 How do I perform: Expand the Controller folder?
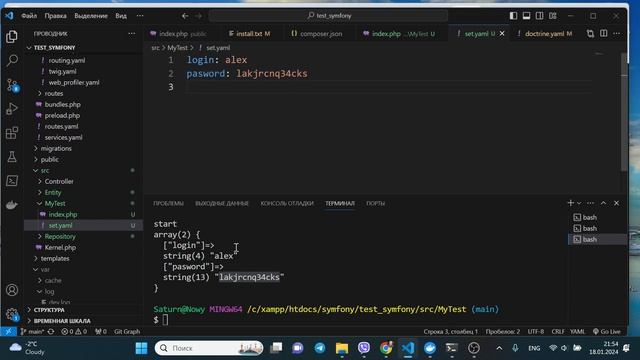84,182
